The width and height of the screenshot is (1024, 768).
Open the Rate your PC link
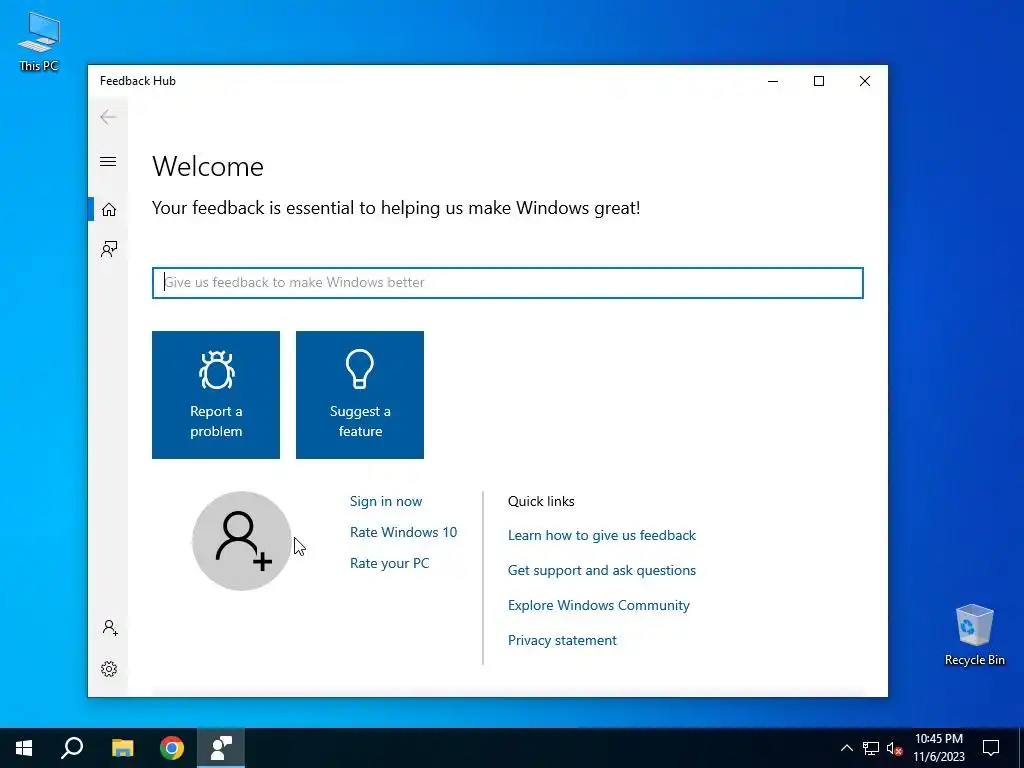point(390,563)
